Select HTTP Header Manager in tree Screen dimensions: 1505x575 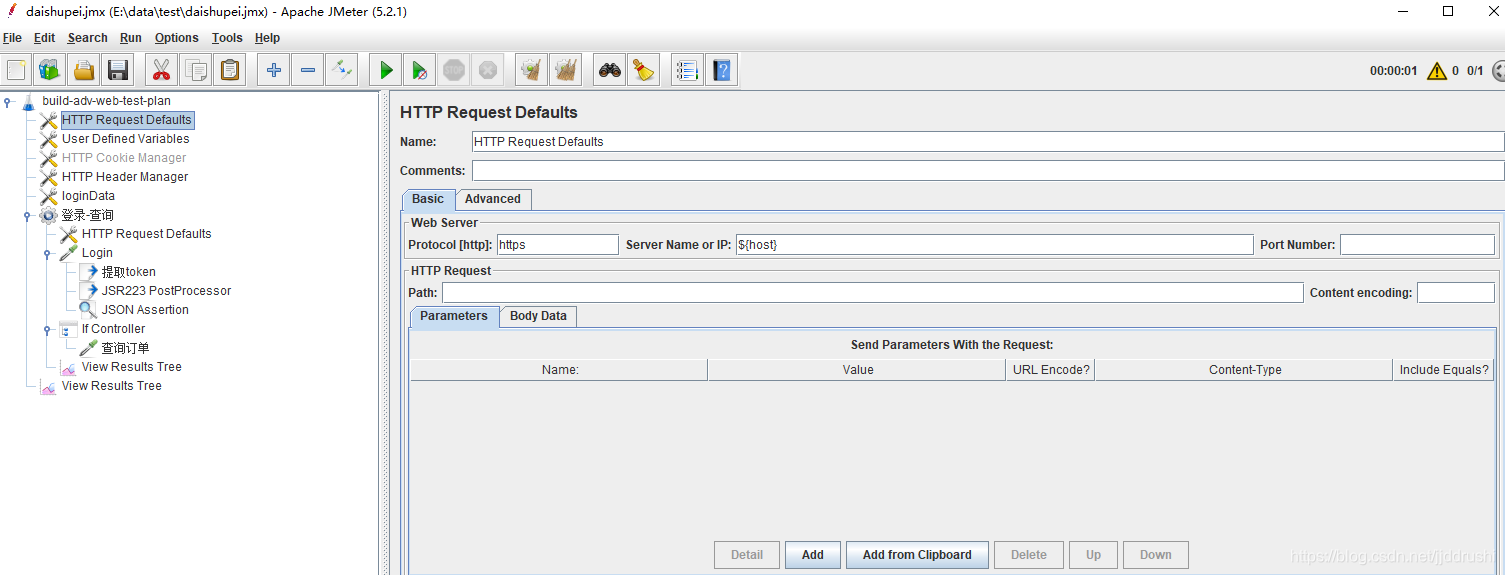(x=125, y=177)
